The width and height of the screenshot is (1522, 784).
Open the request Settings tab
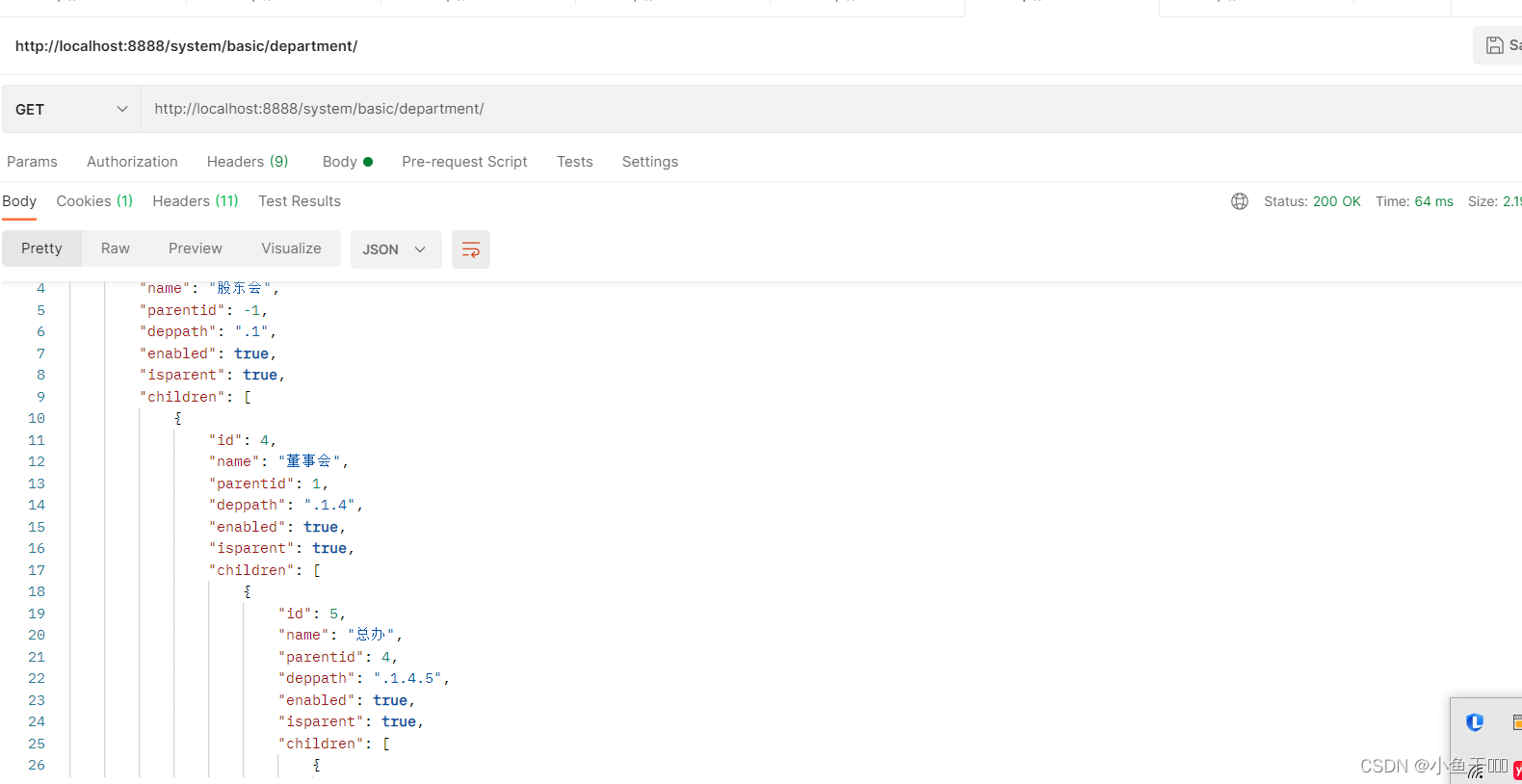pos(650,162)
